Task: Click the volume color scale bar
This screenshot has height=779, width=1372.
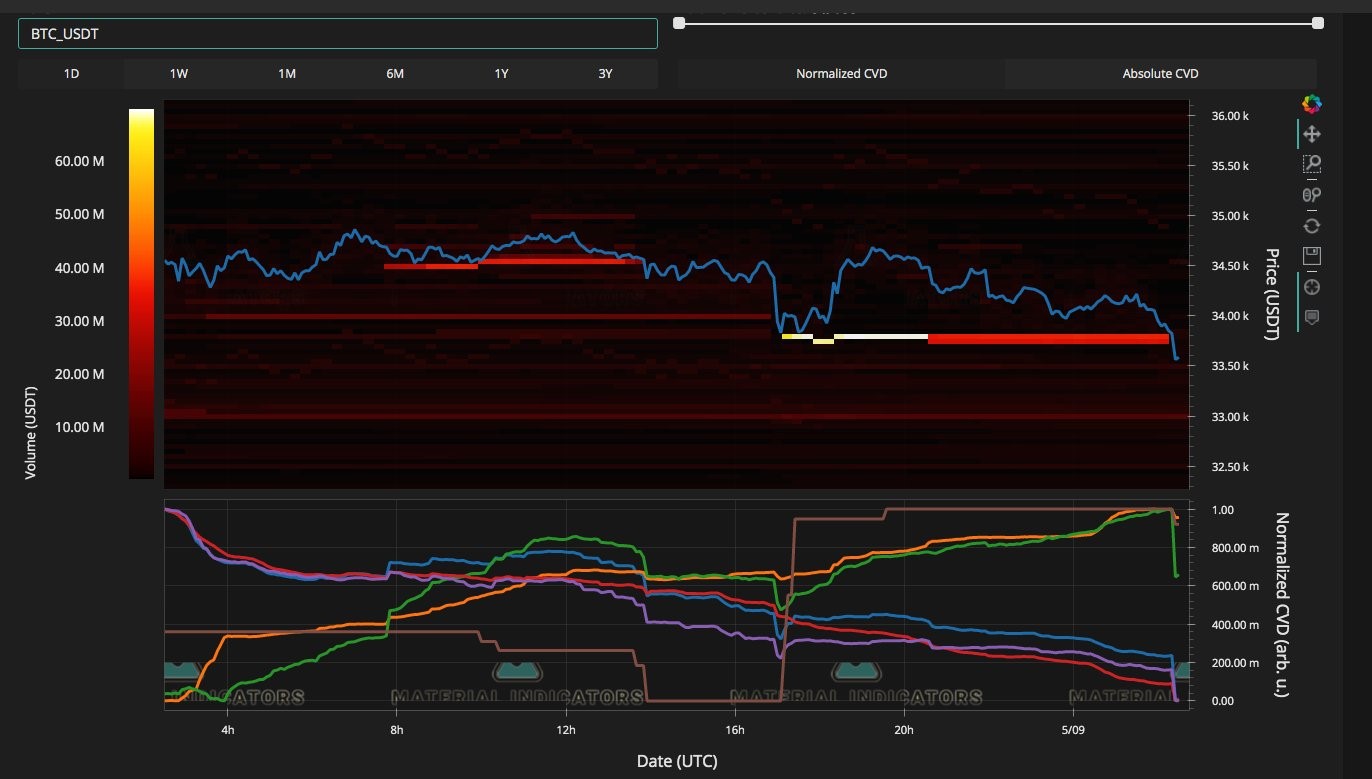Action: point(141,293)
